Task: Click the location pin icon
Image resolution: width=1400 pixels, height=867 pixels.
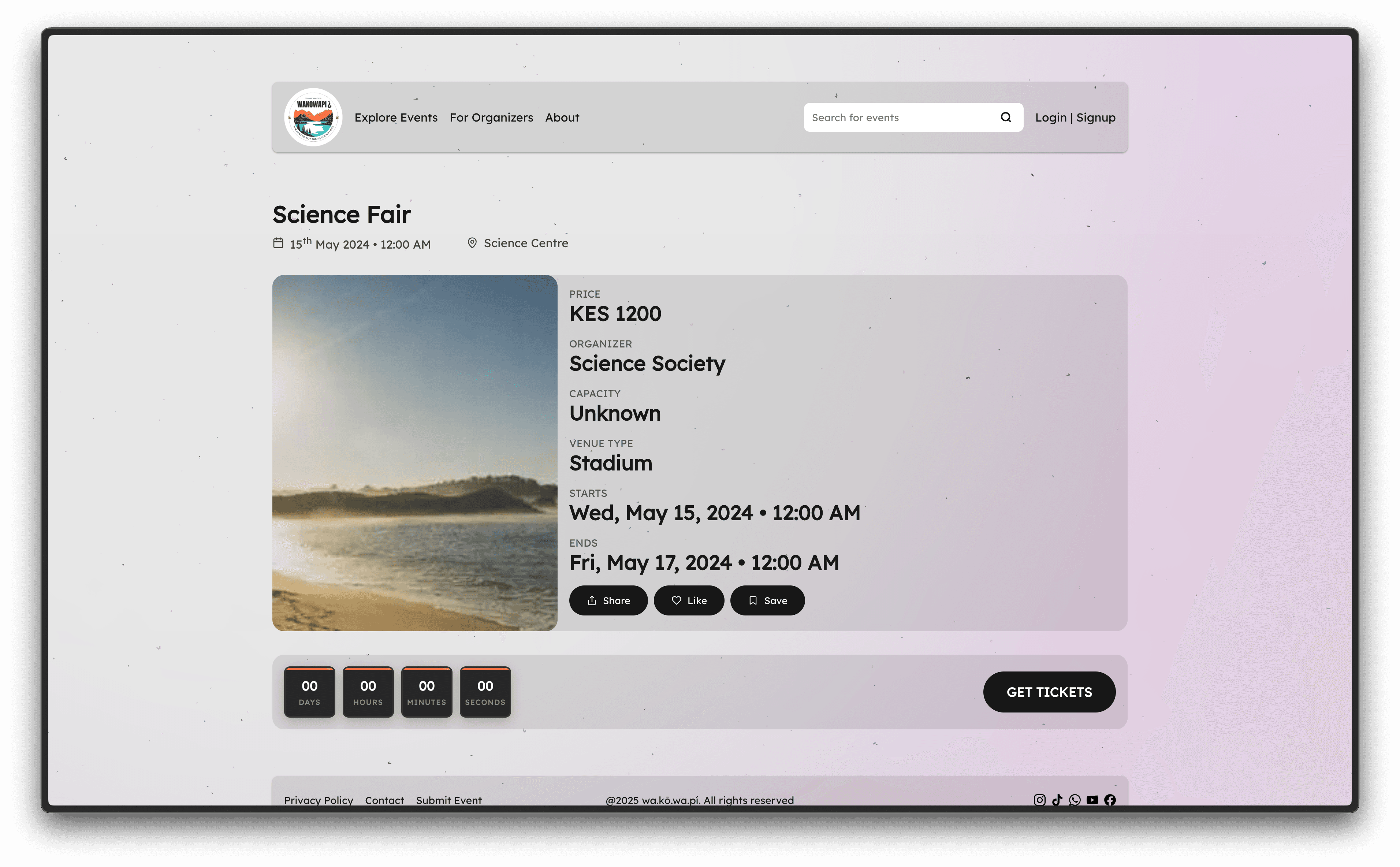Action: [x=472, y=243]
